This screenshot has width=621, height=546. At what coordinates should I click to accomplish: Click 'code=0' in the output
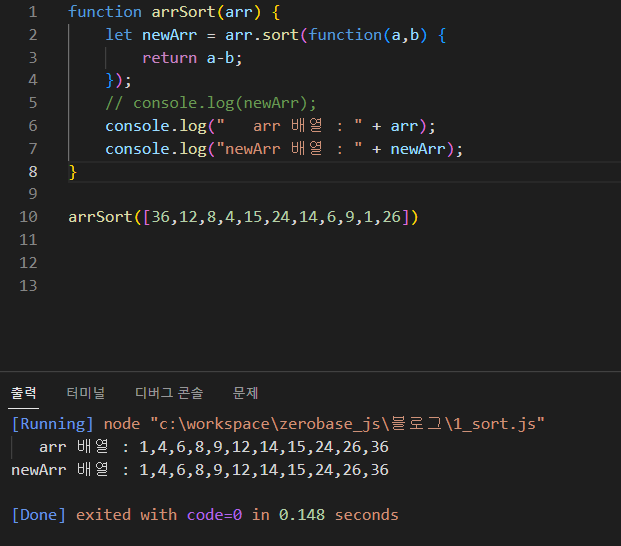pos(214,515)
